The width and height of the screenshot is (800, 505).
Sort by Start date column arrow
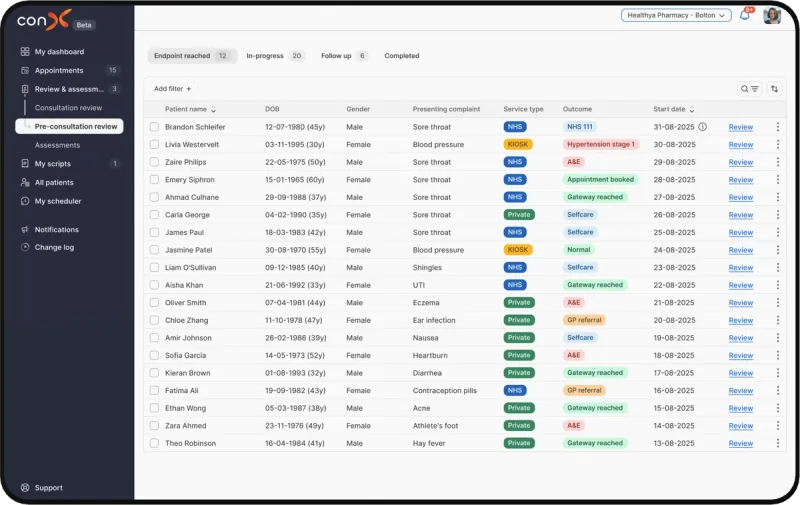(692, 109)
